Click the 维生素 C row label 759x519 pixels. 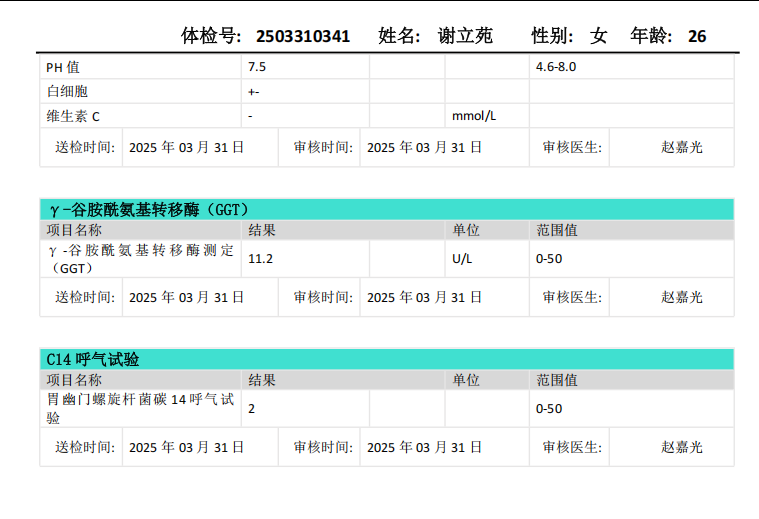[73, 116]
